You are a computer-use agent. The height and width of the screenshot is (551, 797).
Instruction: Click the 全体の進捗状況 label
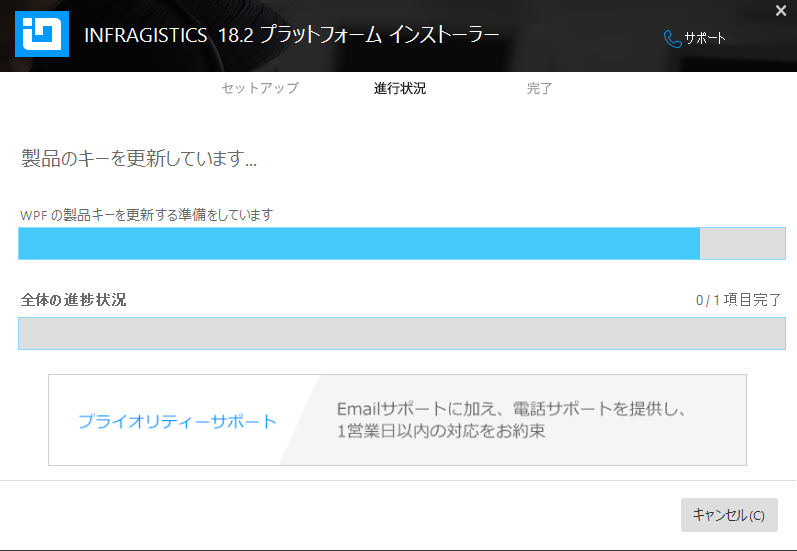pyautogui.click(x=73, y=300)
